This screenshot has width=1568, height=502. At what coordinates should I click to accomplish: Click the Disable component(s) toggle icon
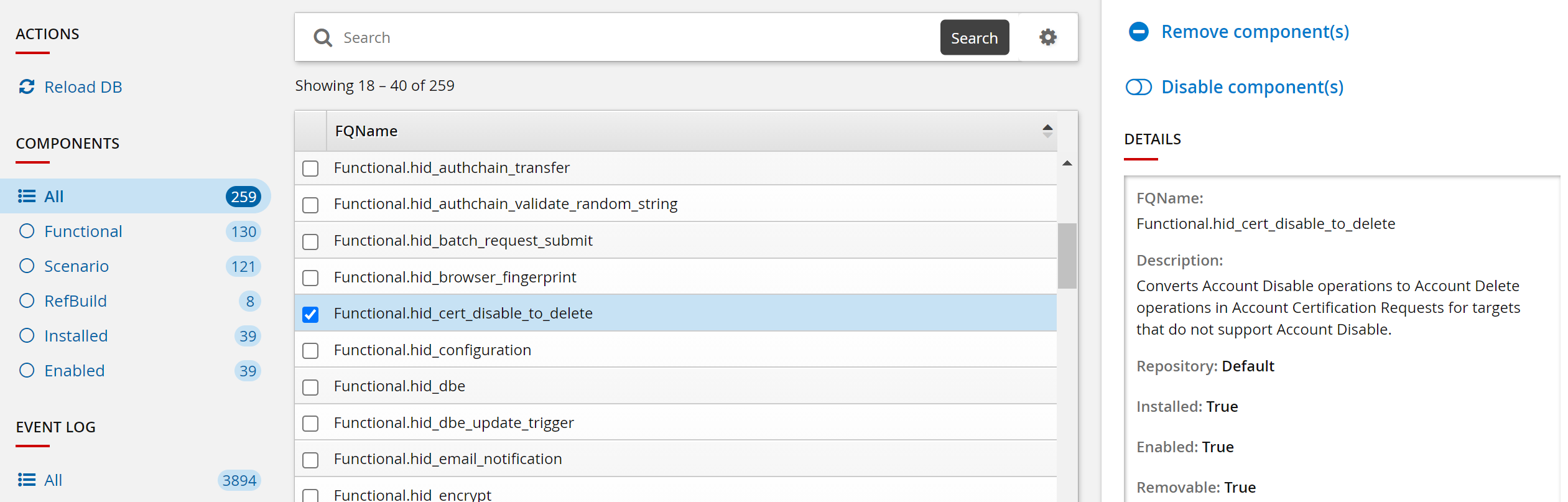pyautogui.click(x=1139, y=87)
